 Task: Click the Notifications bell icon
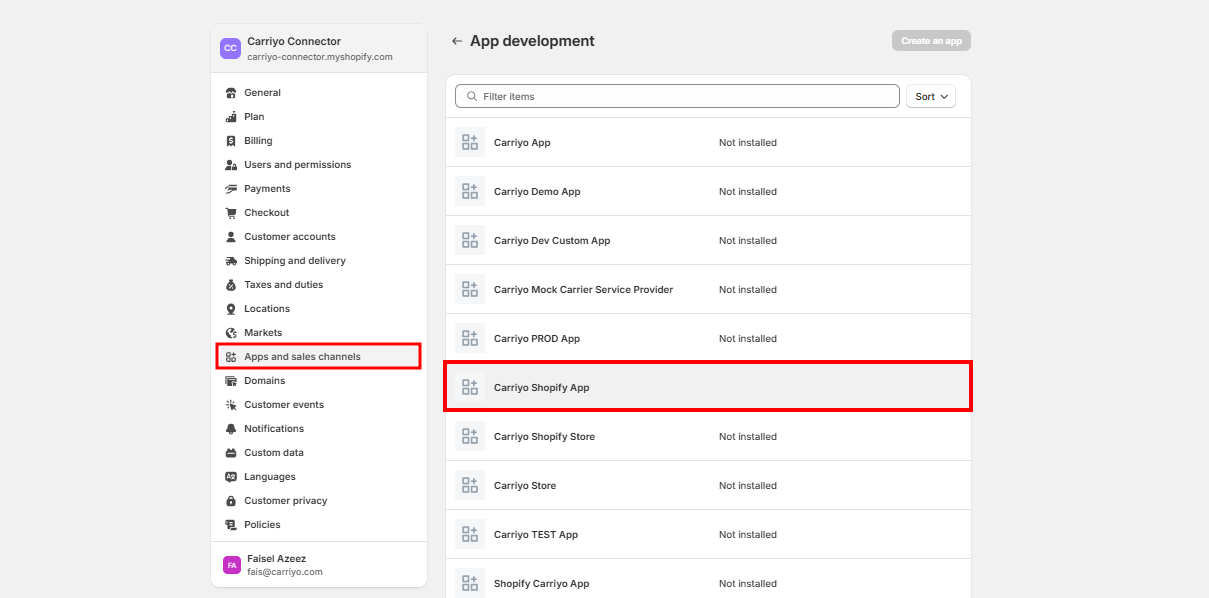click(231, 429)
